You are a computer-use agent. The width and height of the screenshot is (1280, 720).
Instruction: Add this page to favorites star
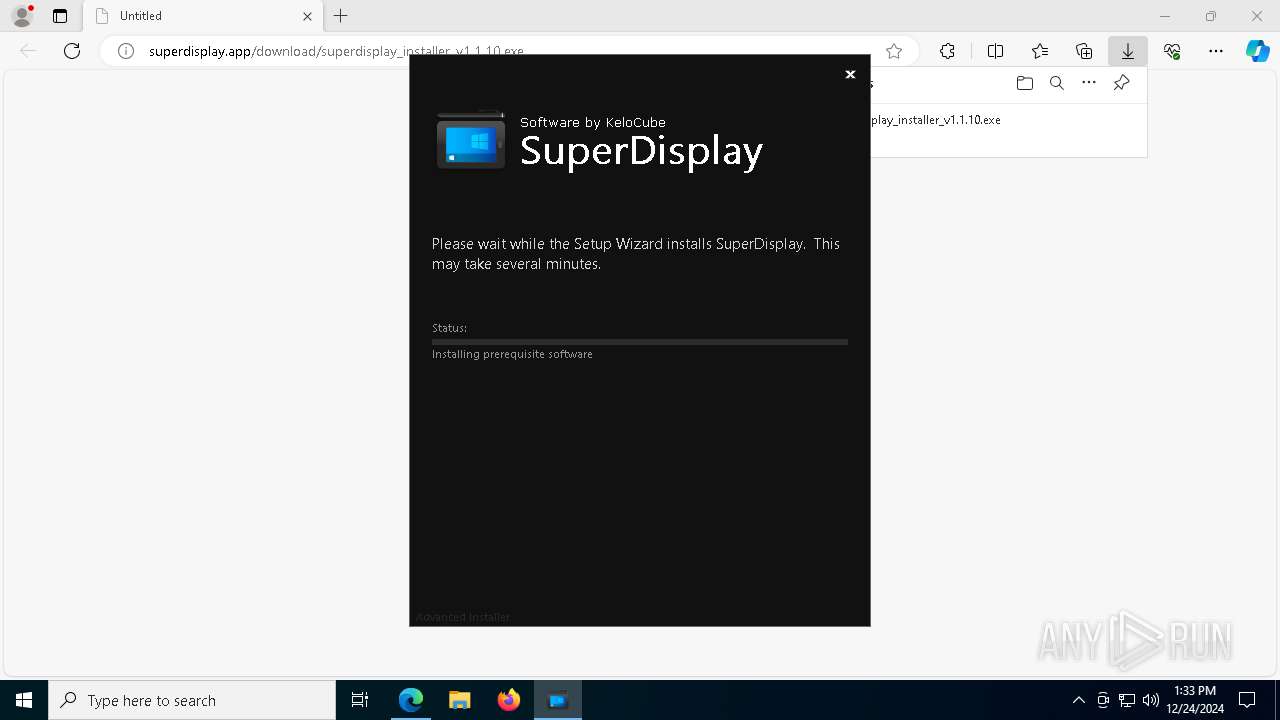point(894,51)
